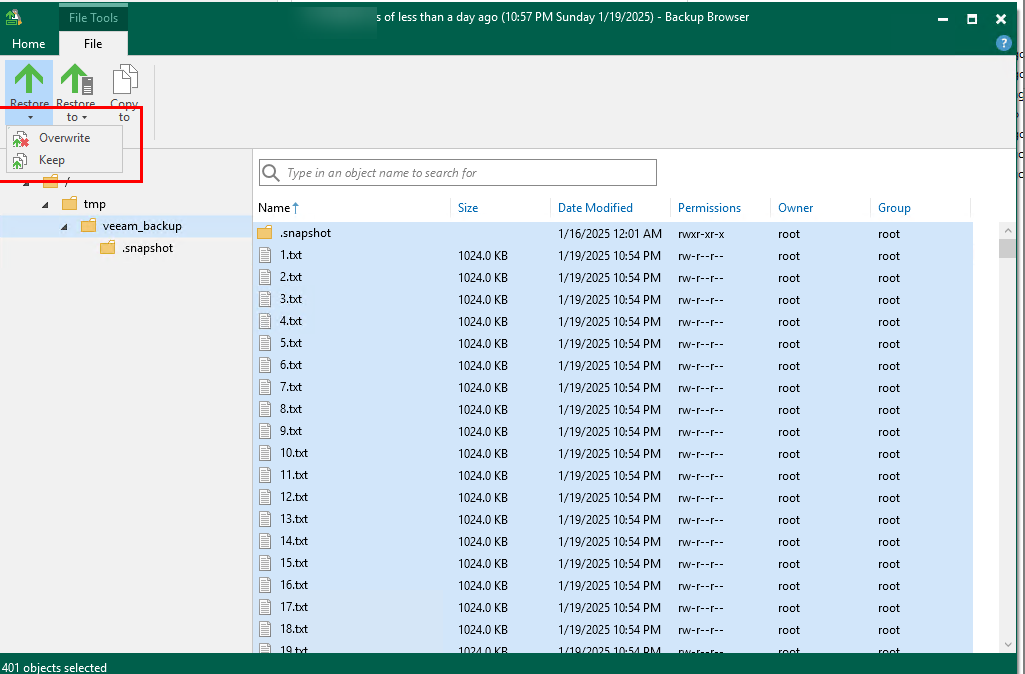Select Overwrite from the Restore menu
1025x674 pixels.
click(x=64, y=138)
